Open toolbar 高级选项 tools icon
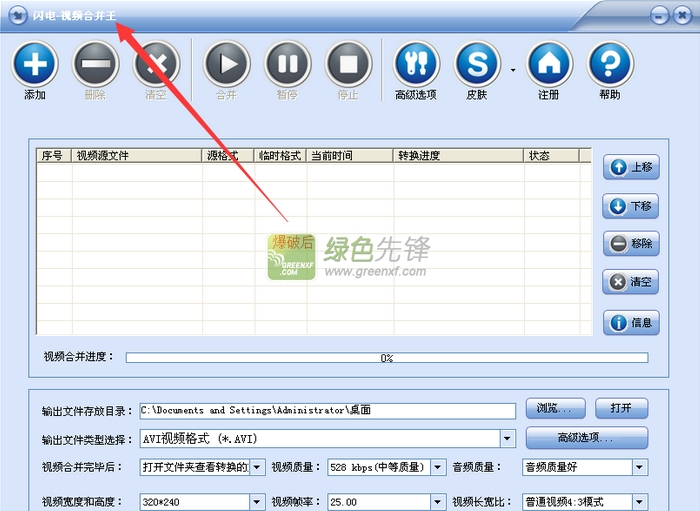 [x=416, y=64]
